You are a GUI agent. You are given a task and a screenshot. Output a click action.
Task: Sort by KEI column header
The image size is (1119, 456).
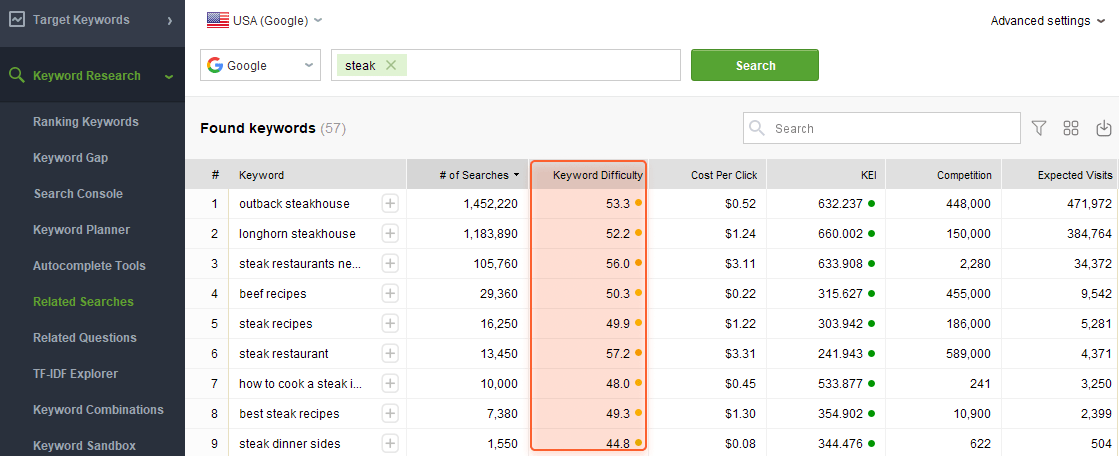coord(826,175)
